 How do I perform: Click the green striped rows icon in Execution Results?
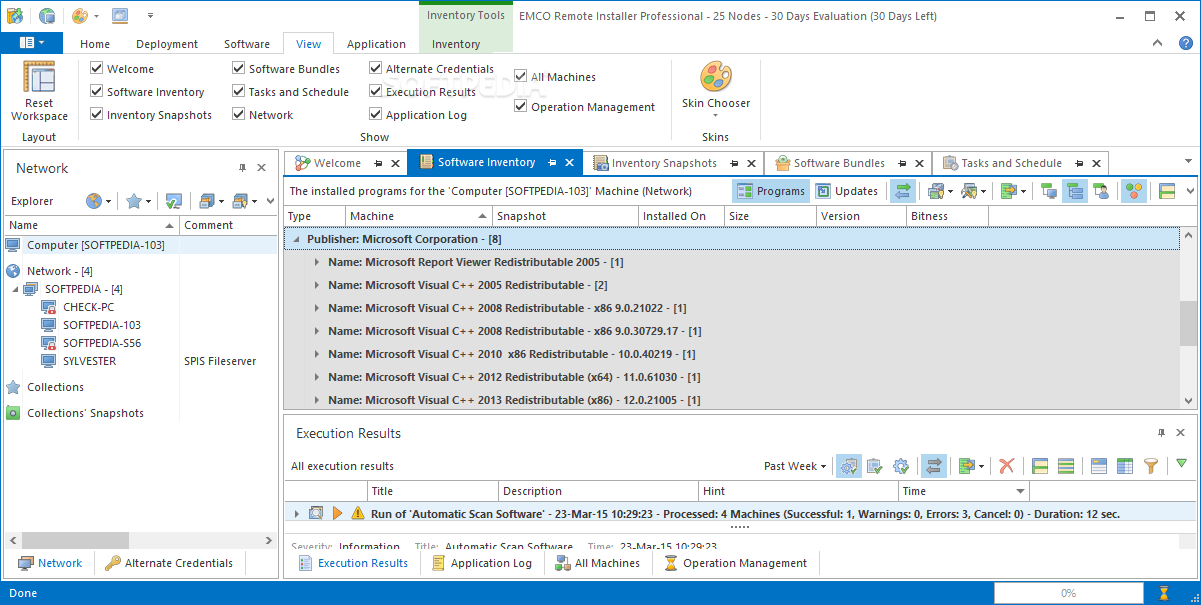[x=1066, y=466]
